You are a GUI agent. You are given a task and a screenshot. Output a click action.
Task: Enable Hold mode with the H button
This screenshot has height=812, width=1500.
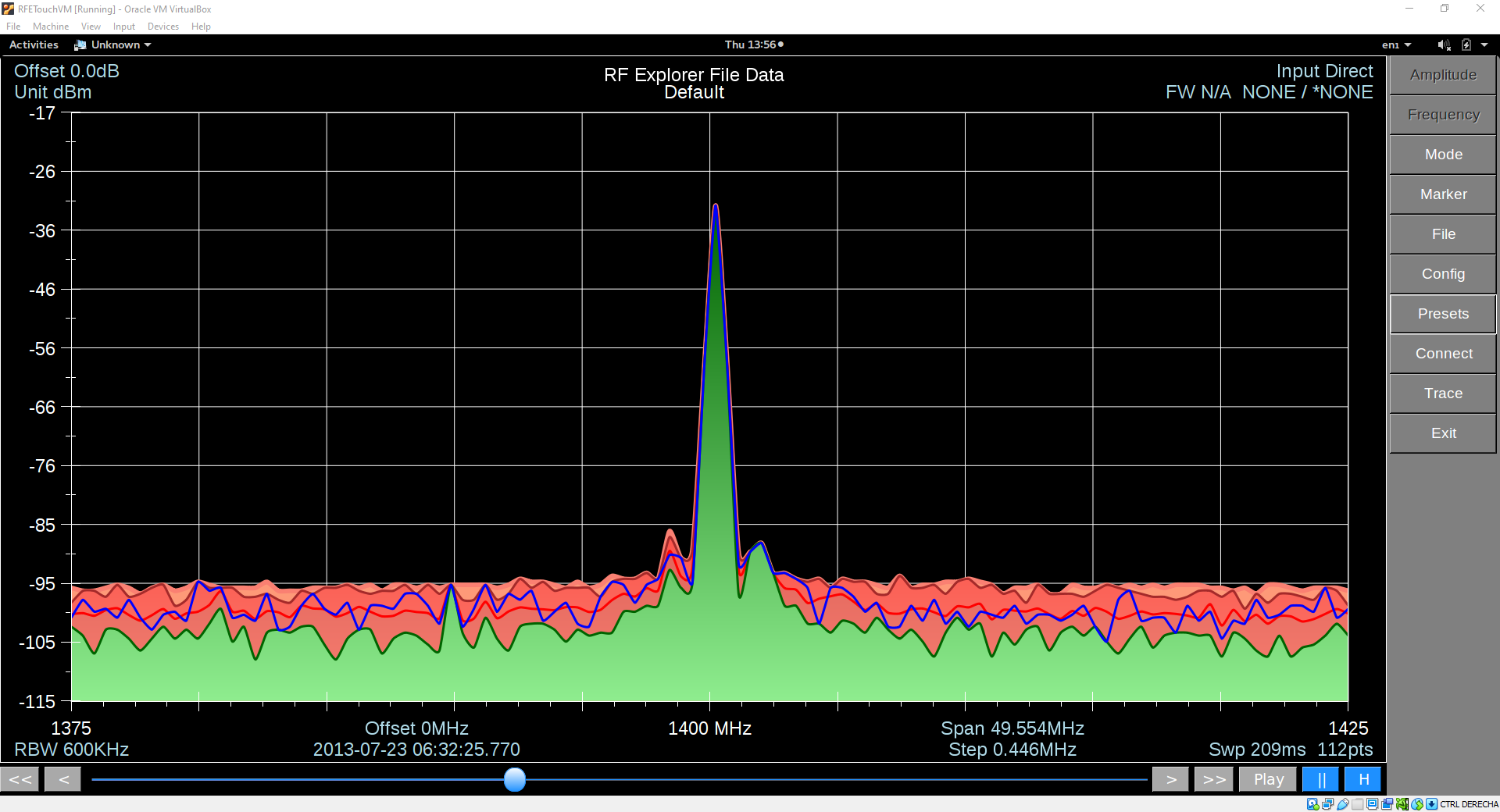tap(1362, 778)
